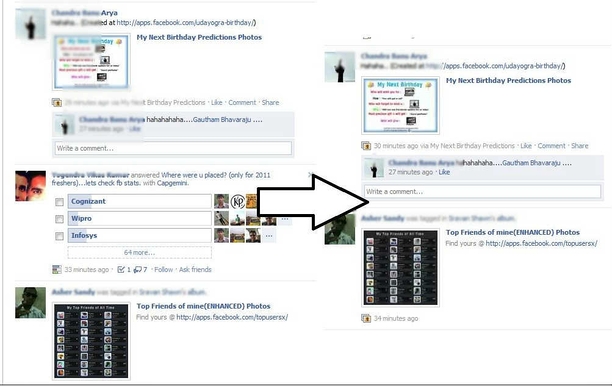The height and width of the screenshot is (386, 612).
Task: Open the poll poster's two-faces profile photo
Action: [x=30, y=186]
